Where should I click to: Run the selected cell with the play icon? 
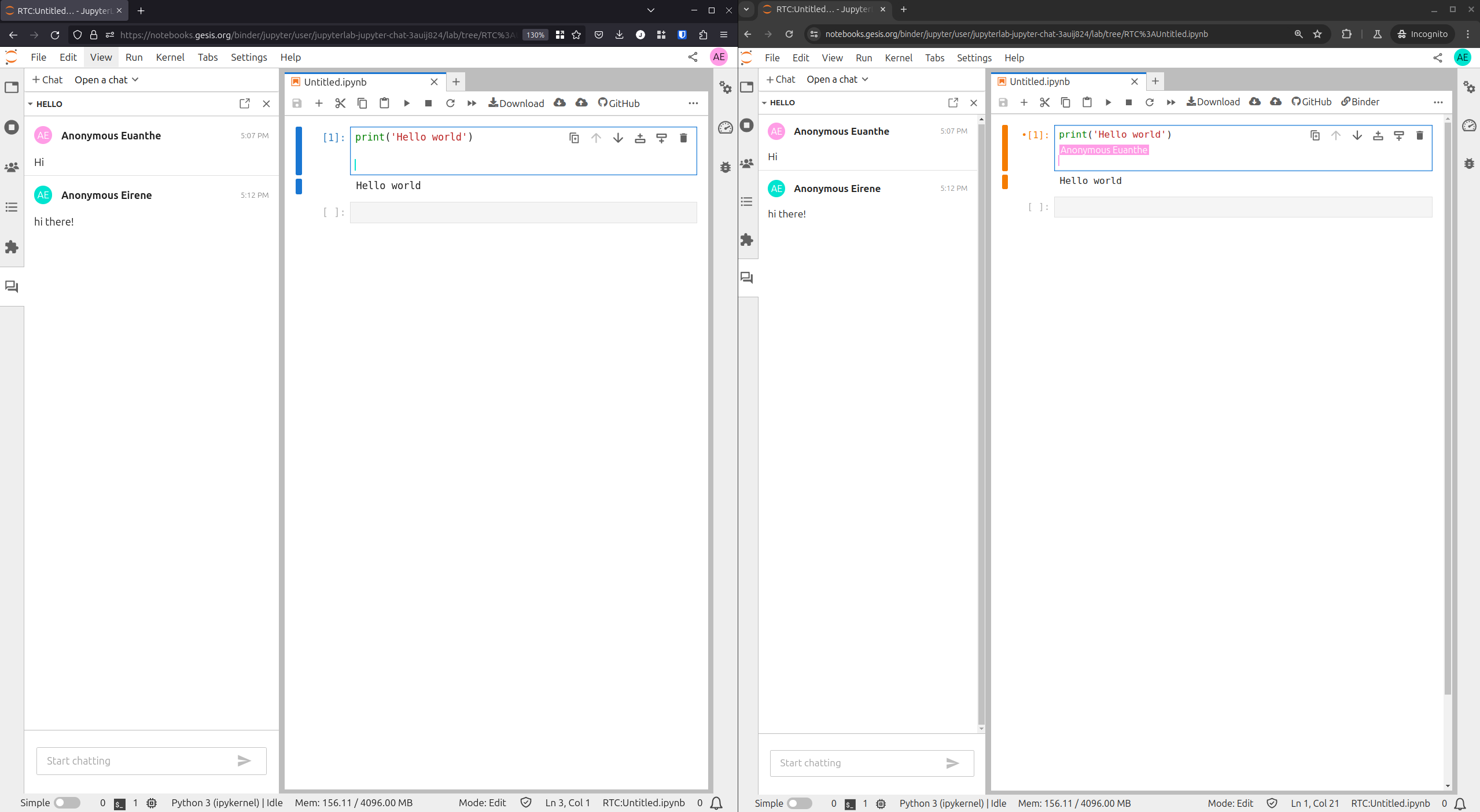406,103
